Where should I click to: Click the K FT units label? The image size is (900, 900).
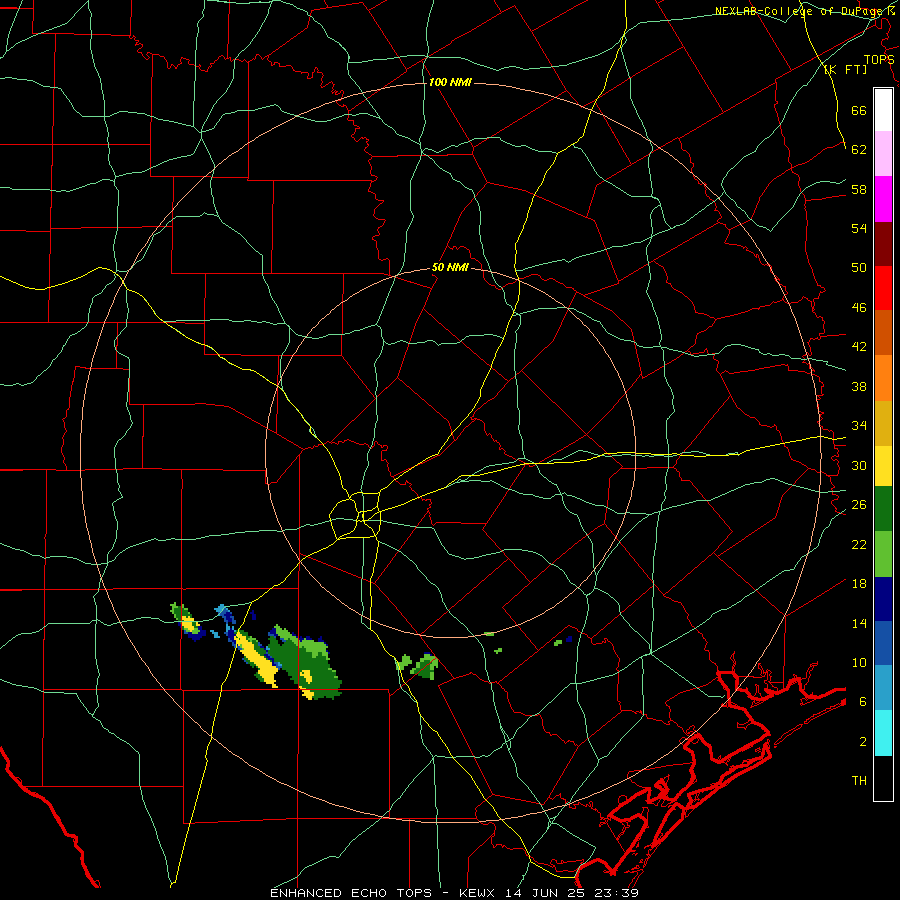pos(845,69)
